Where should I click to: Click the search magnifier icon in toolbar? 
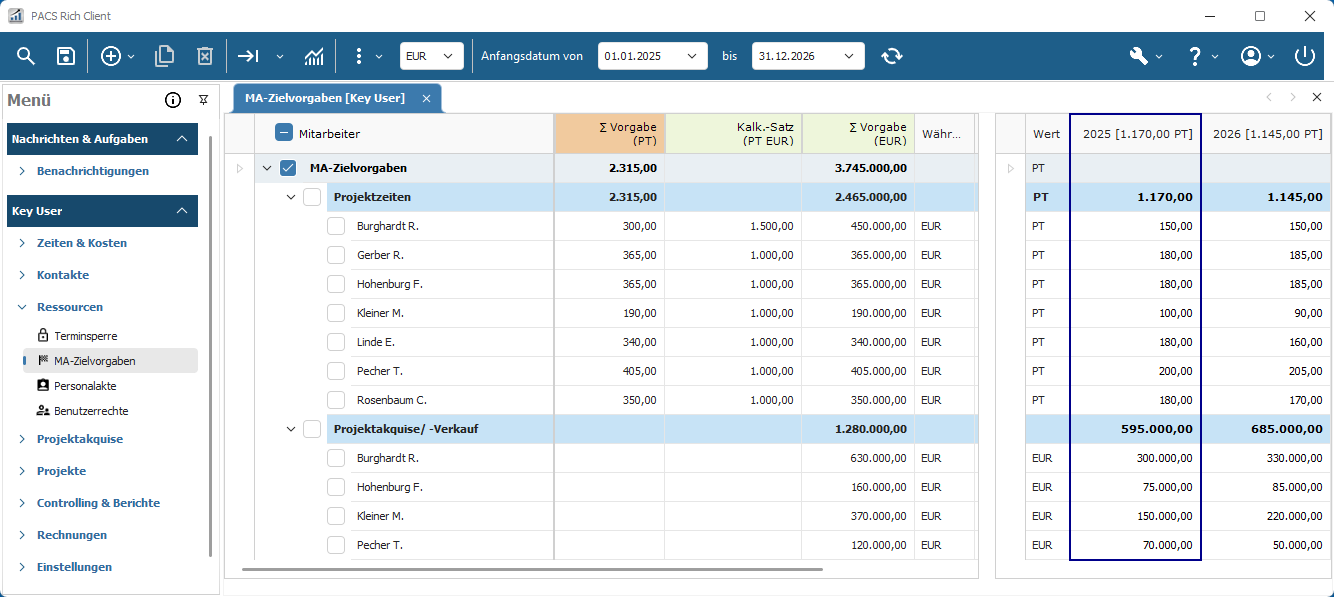(x=26, y=56)
